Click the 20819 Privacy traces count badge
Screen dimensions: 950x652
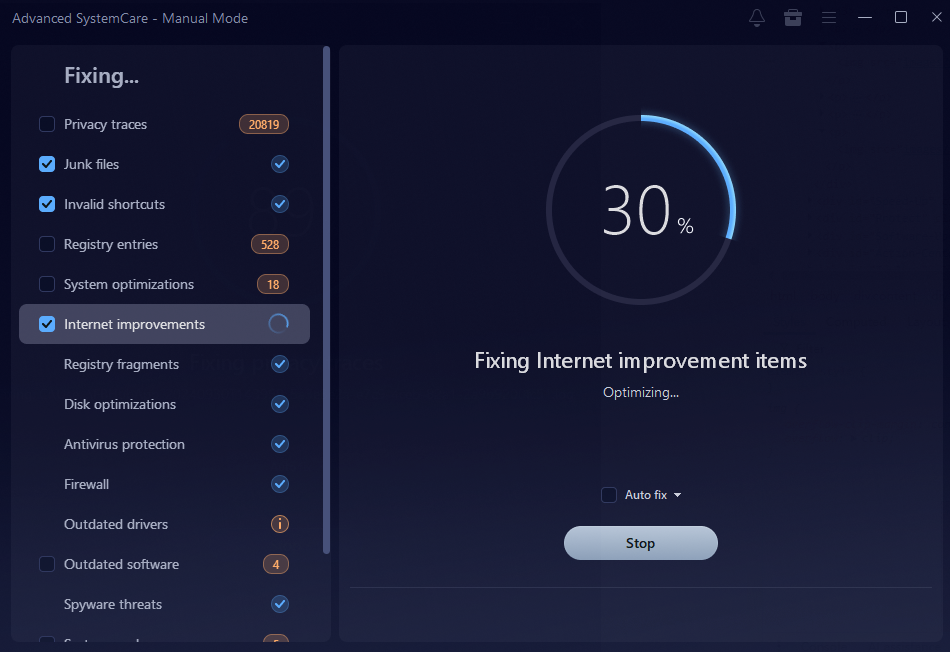(x=264, y=124)
